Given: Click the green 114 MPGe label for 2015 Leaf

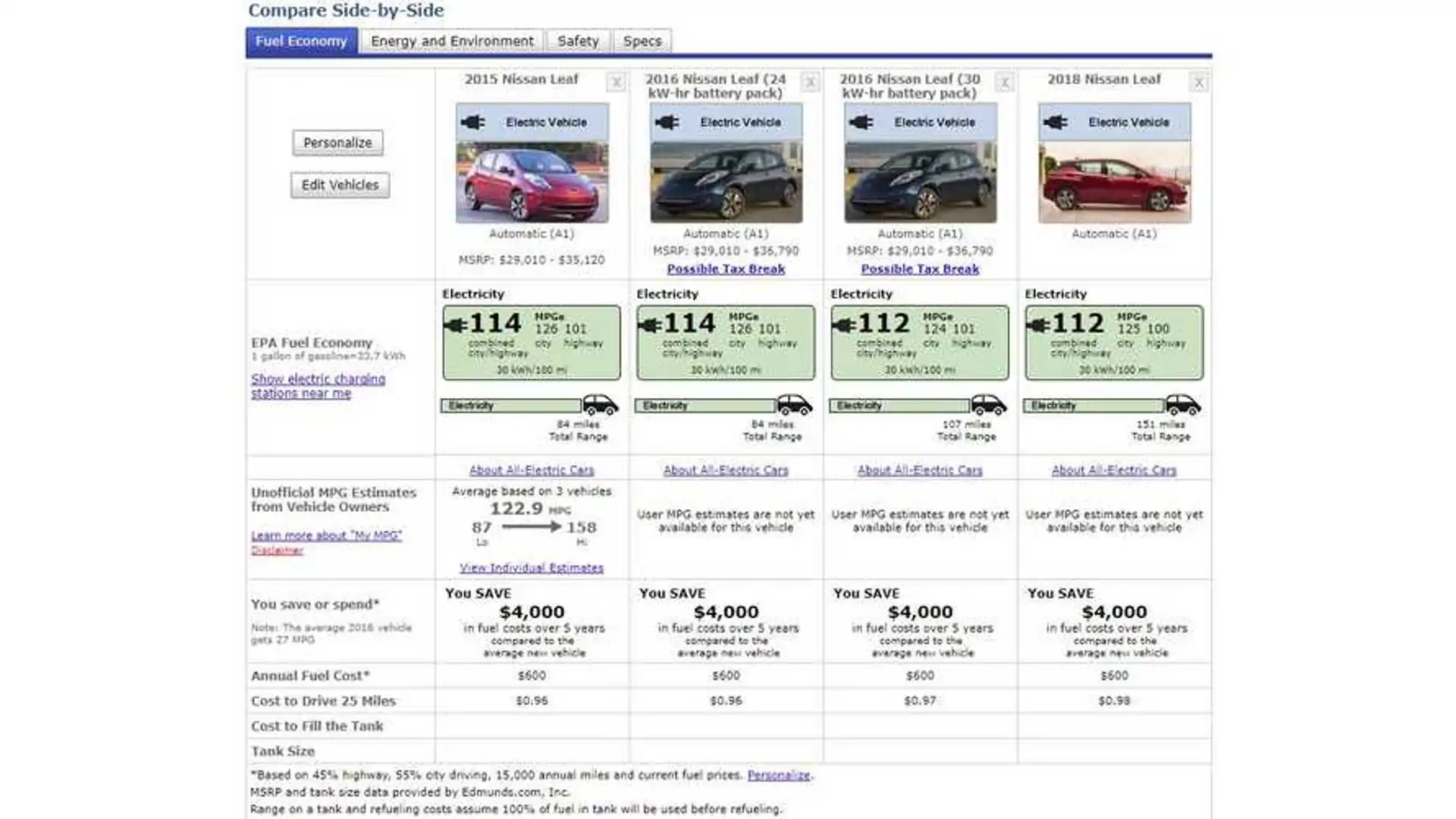Looking at the screenshot, I should coord(532,343).
